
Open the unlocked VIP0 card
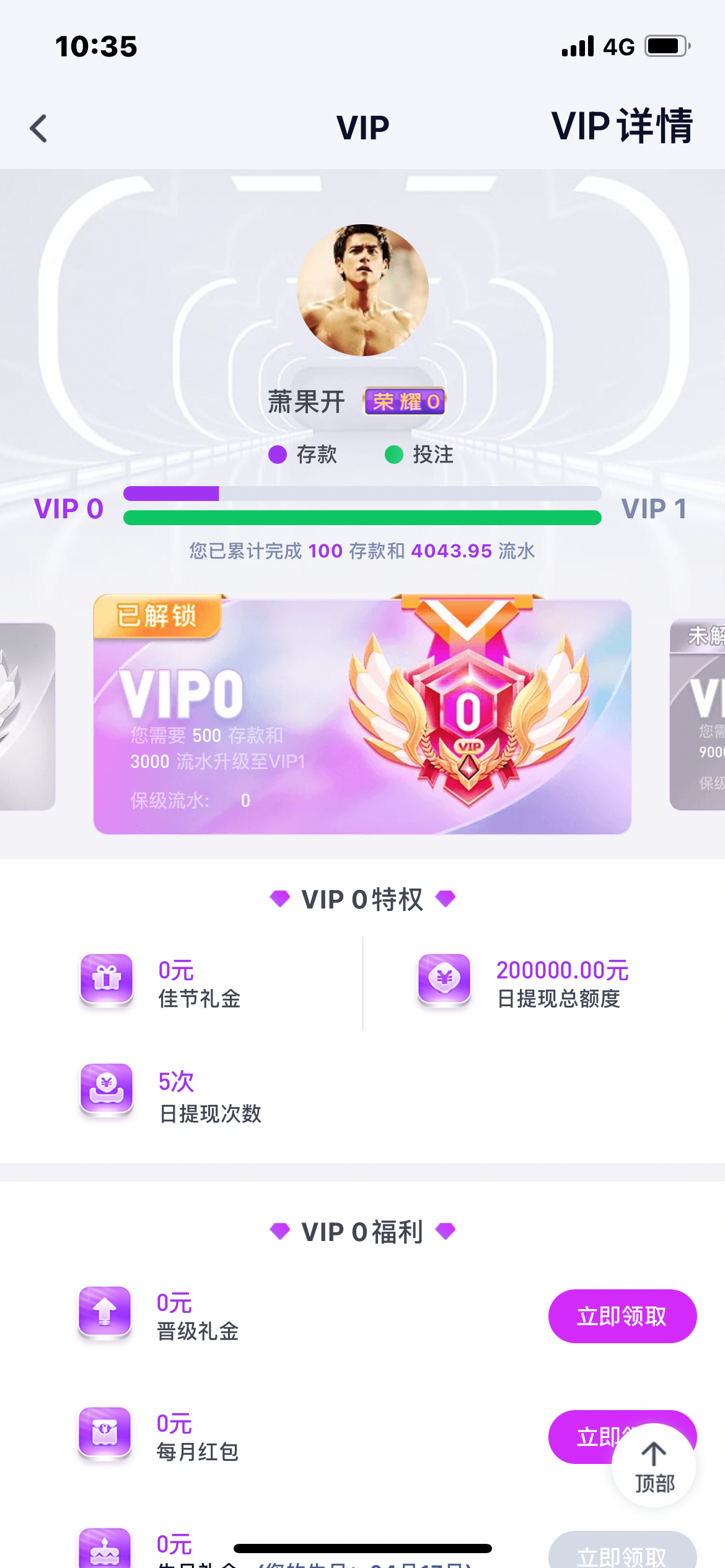362,715
